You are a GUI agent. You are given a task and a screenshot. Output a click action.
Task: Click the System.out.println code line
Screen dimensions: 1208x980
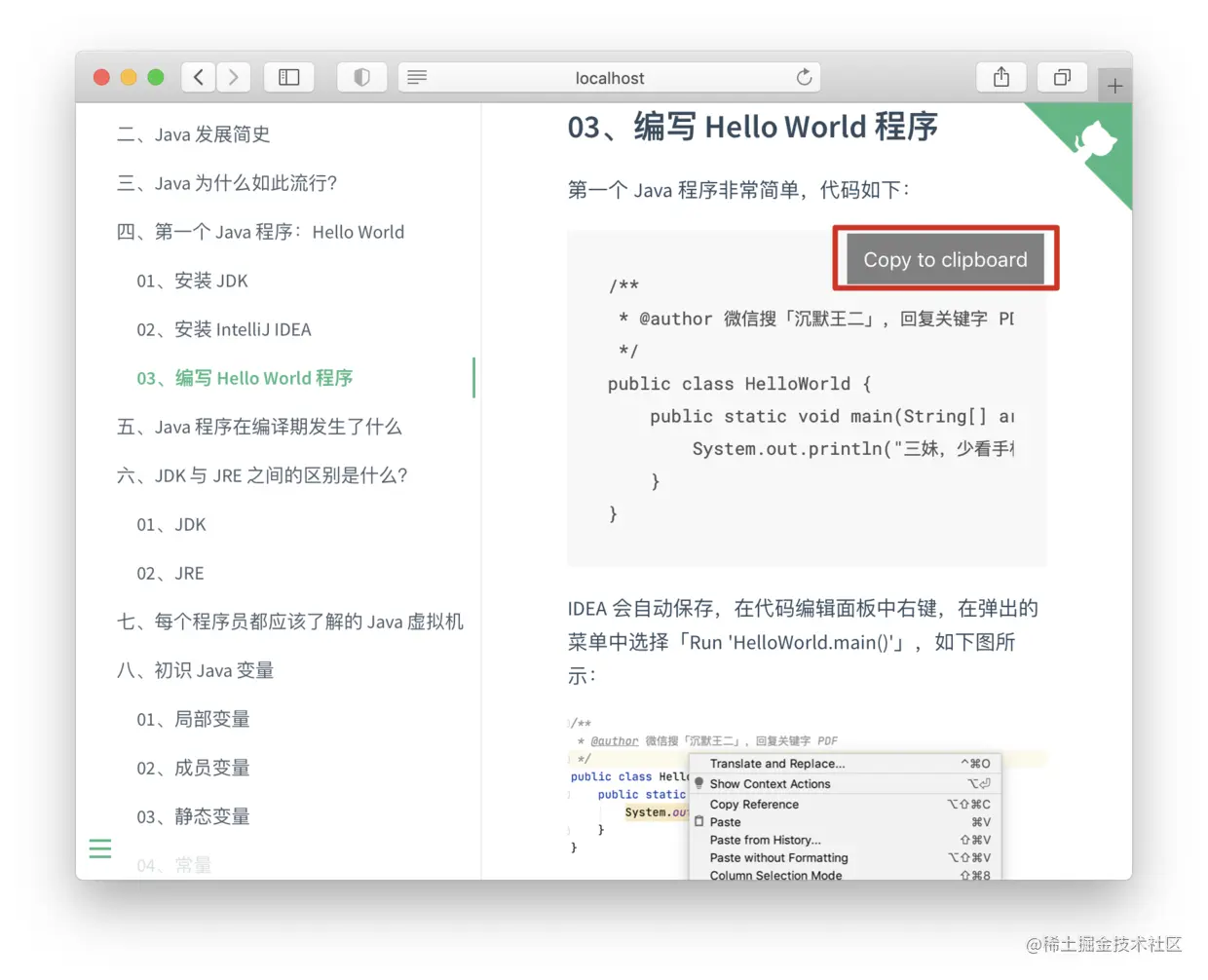[853, 448]
